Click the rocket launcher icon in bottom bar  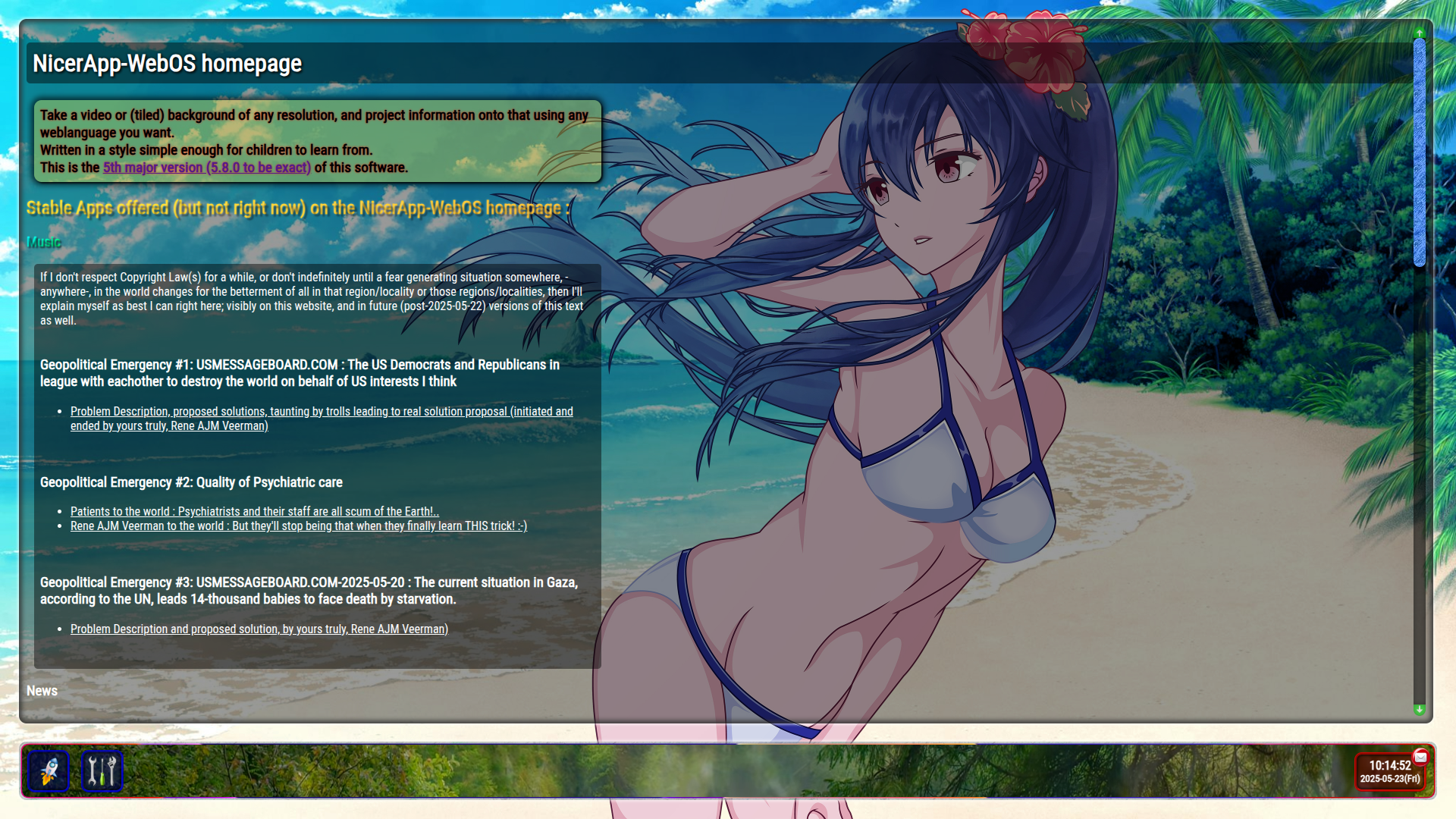49,770
